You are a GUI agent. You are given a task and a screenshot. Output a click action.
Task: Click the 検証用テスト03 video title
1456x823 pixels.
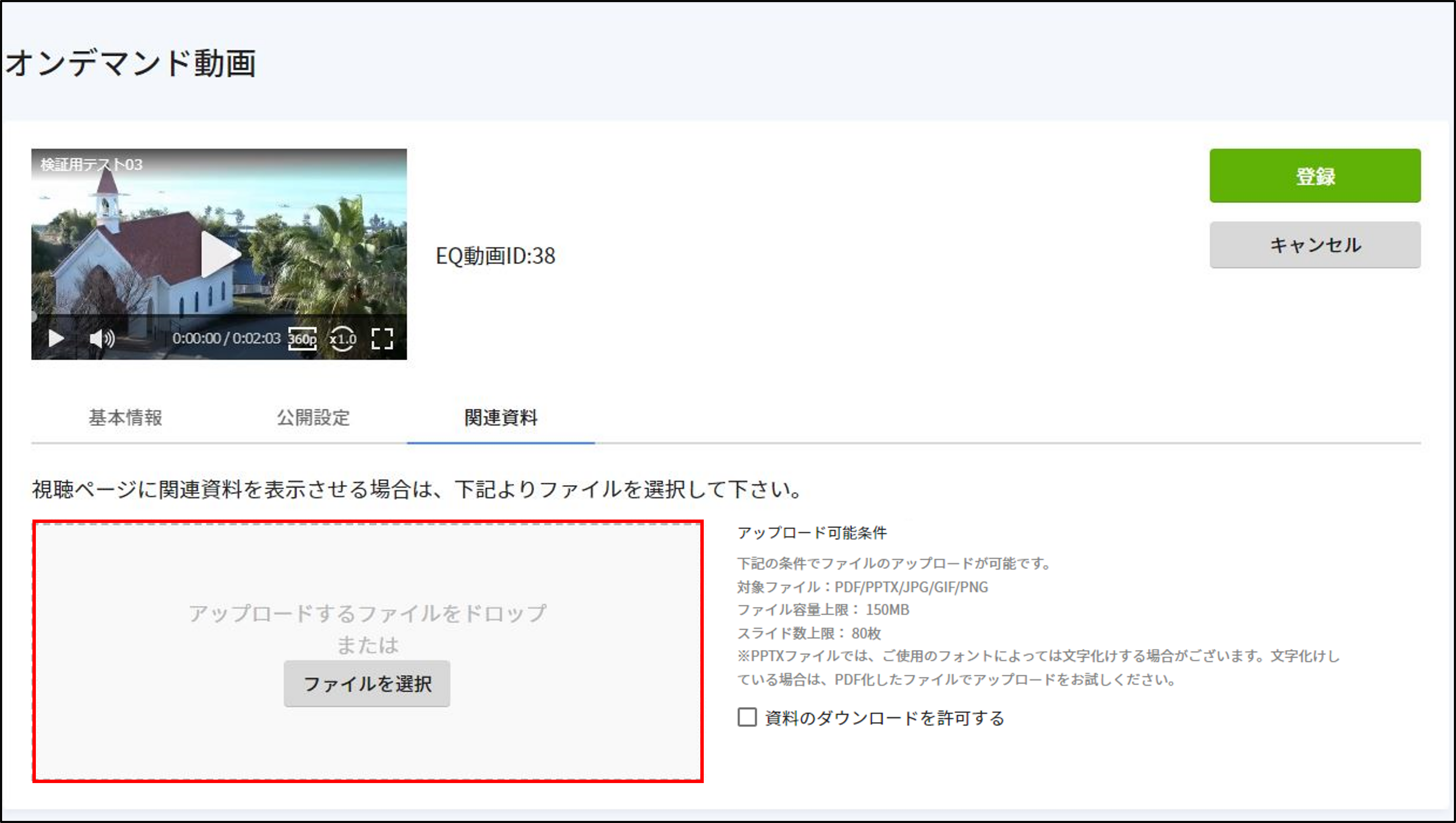tap(91, 165)
